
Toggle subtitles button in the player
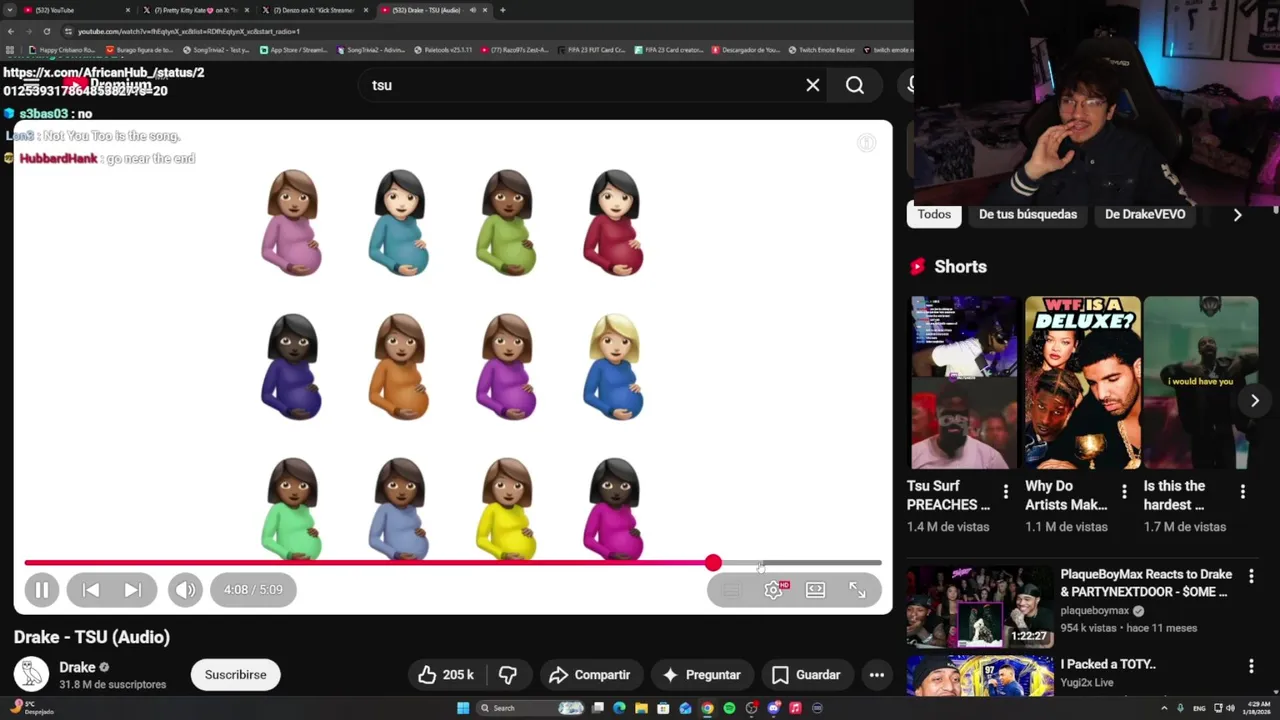732,590
